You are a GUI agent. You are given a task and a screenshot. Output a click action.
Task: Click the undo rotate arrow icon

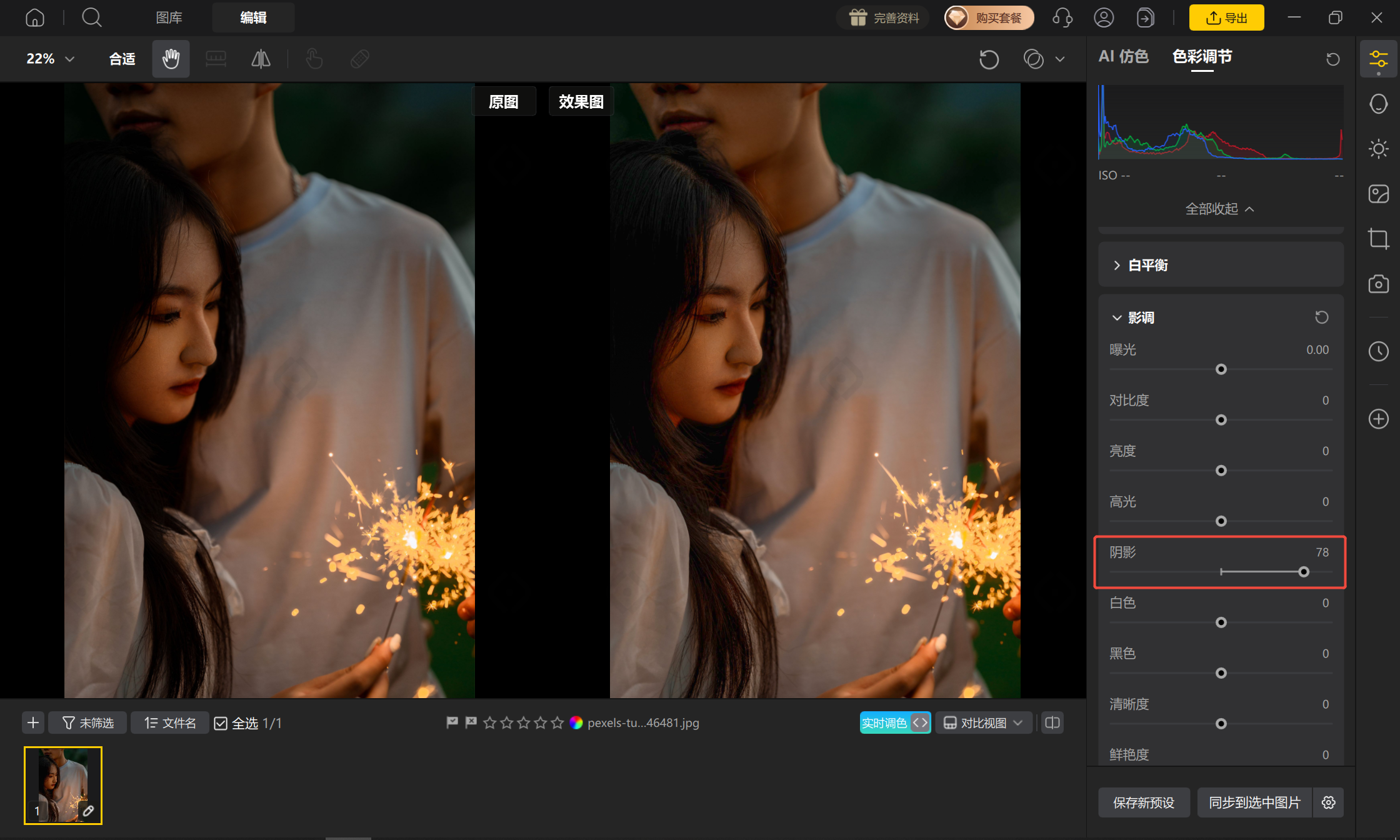click(989, 59)
